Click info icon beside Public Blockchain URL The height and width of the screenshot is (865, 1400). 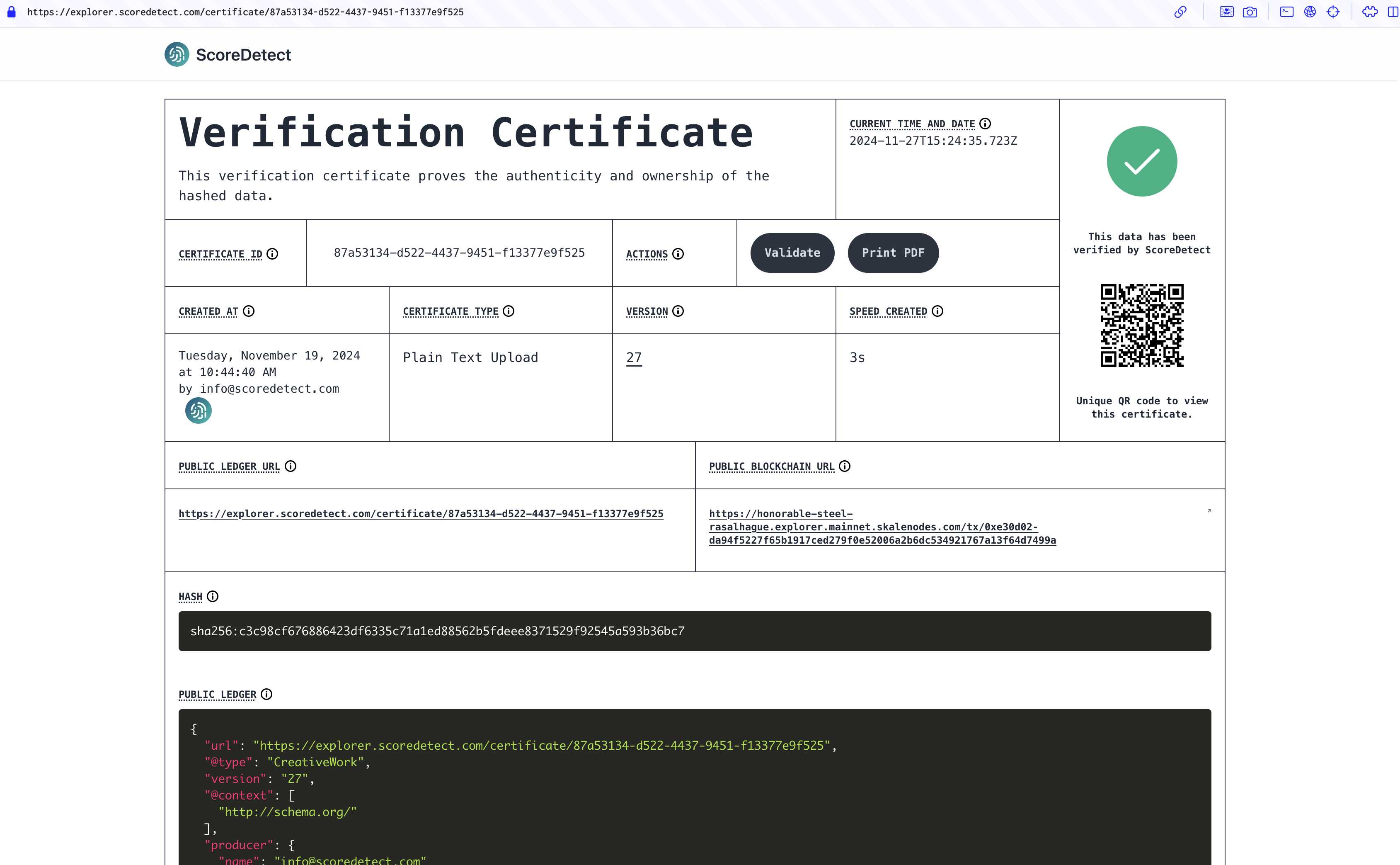point(844,466)
